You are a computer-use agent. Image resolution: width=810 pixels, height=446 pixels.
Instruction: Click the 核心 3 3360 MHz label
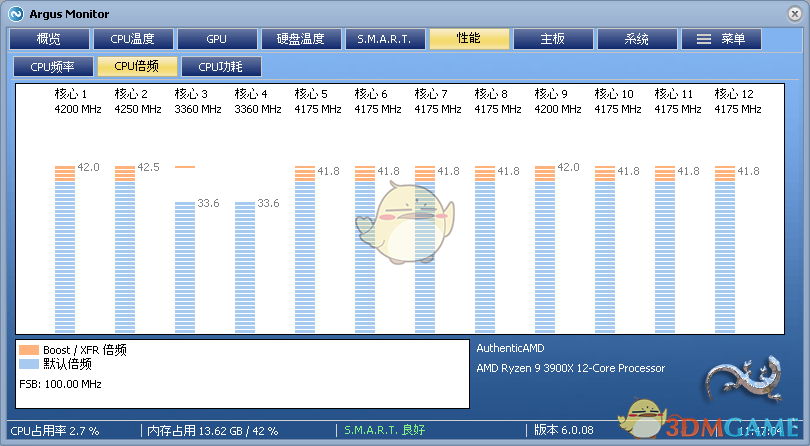click(x=198, y=109)
